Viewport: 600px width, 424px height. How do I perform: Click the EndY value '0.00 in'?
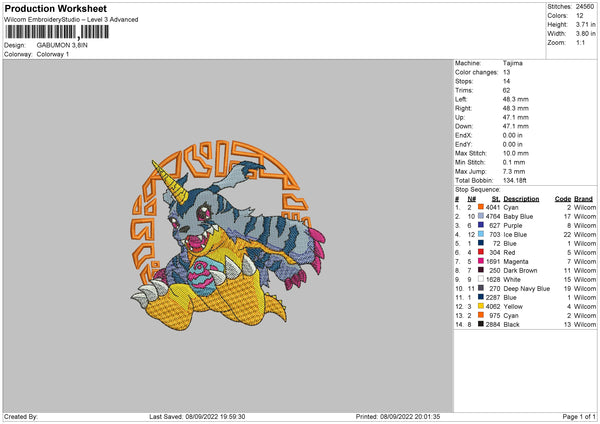point(512,144)
